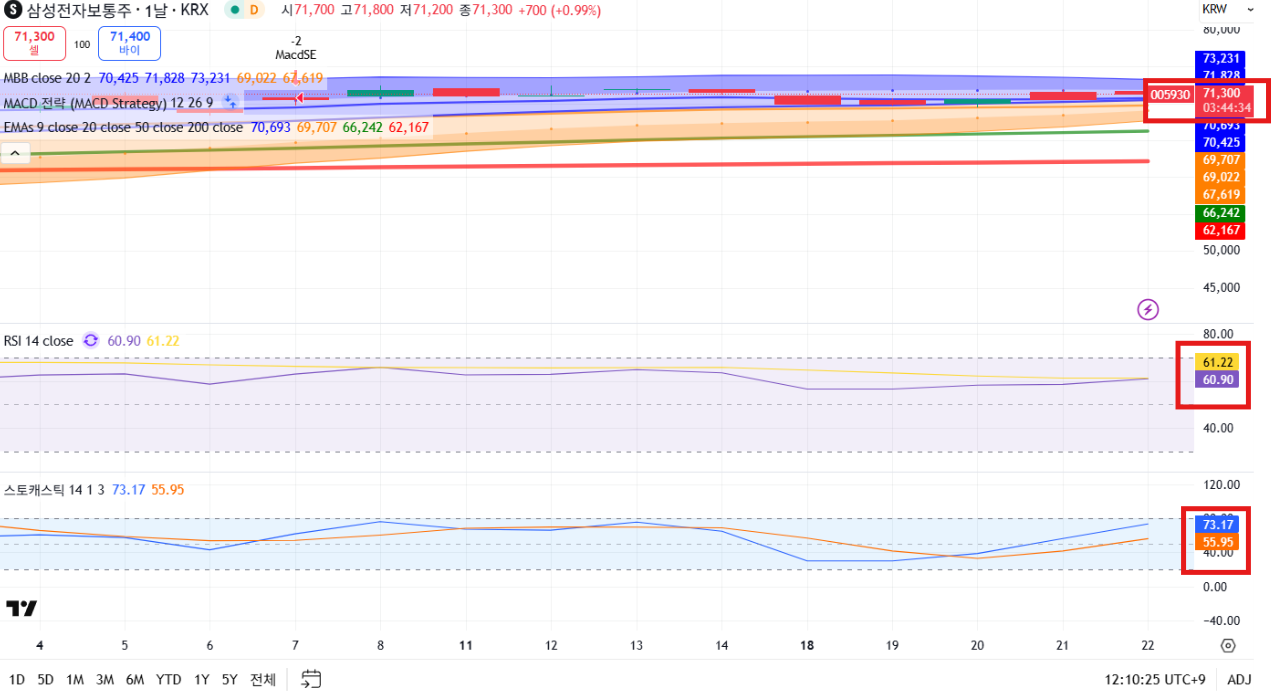This screenshot has width=1271, height=691.
Task: Open the go-to-date calendar icon
Action: point(312,679)
